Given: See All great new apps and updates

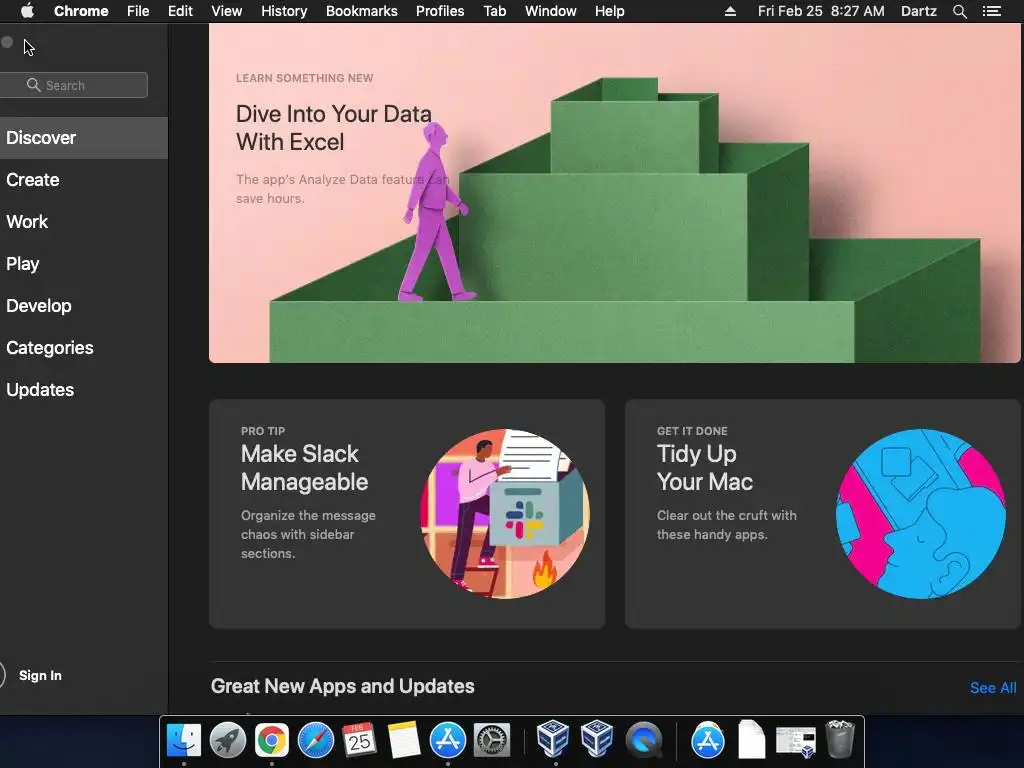Looking at the screenshot, I should 993,688.
